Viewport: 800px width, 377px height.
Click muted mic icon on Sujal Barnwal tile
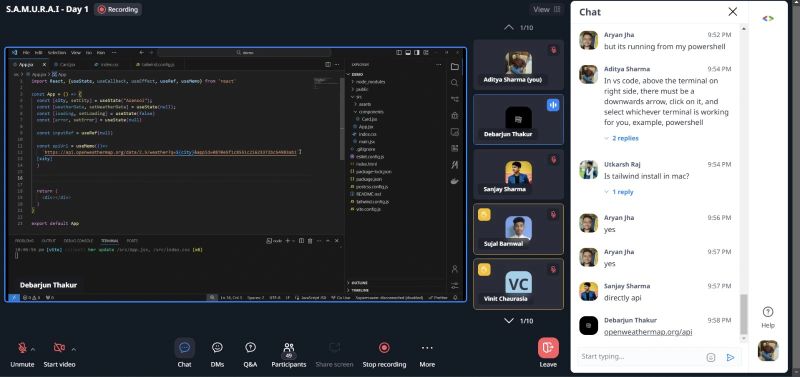tap(553, 214)
